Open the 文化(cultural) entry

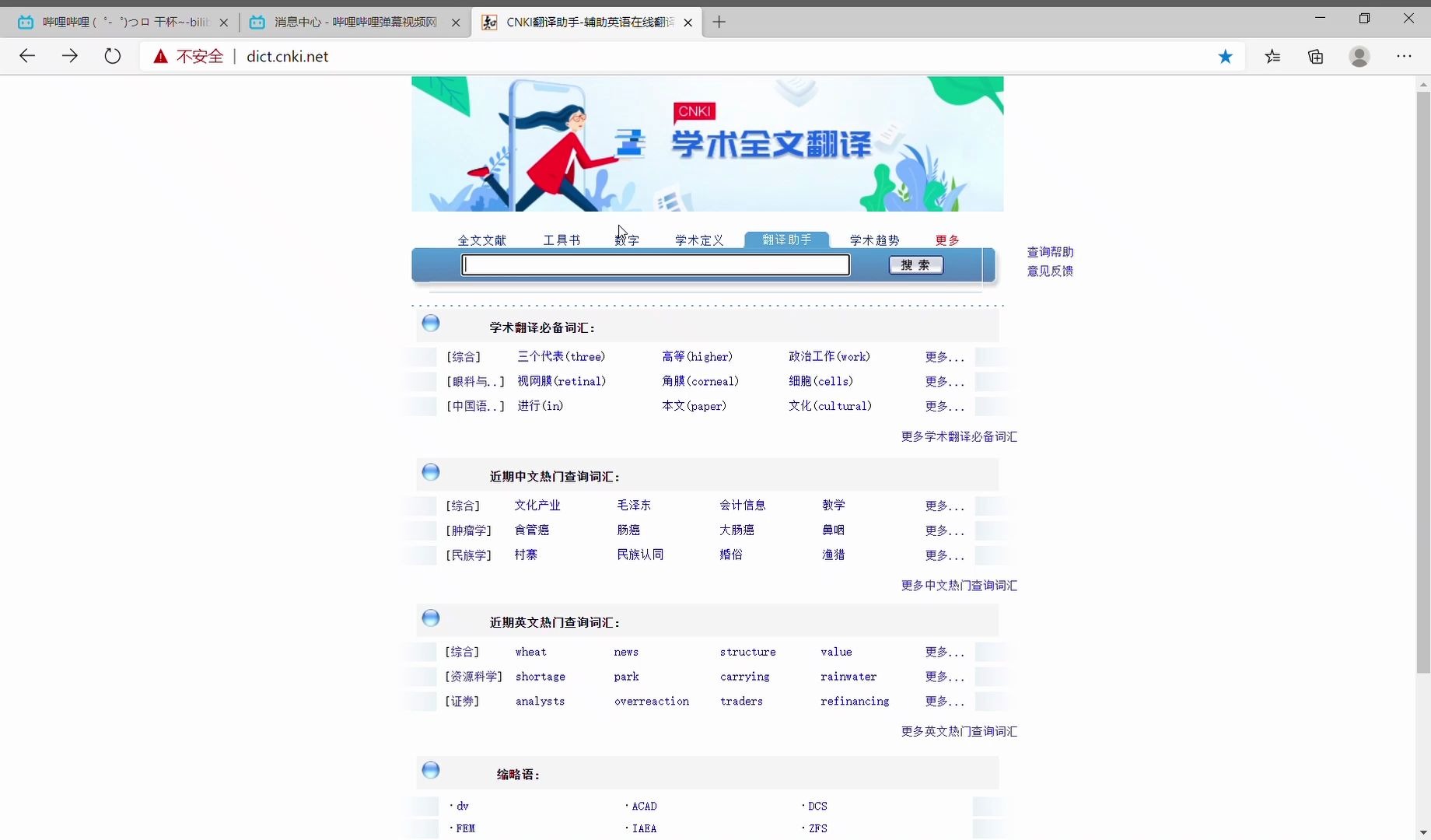point(831,406)
